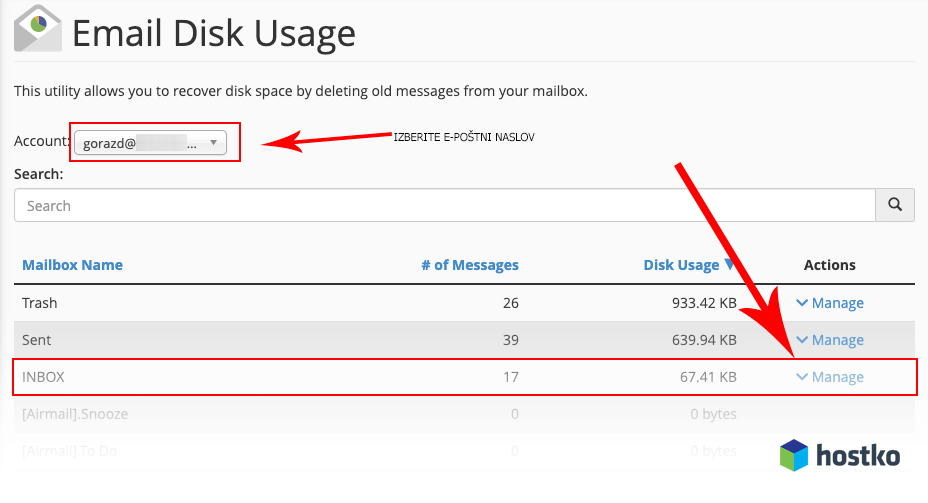Image resolution: width=928 pixels, height=503 pixels.
Task: Expand Manage options for Trash mailbox
Action: point(830,303)
